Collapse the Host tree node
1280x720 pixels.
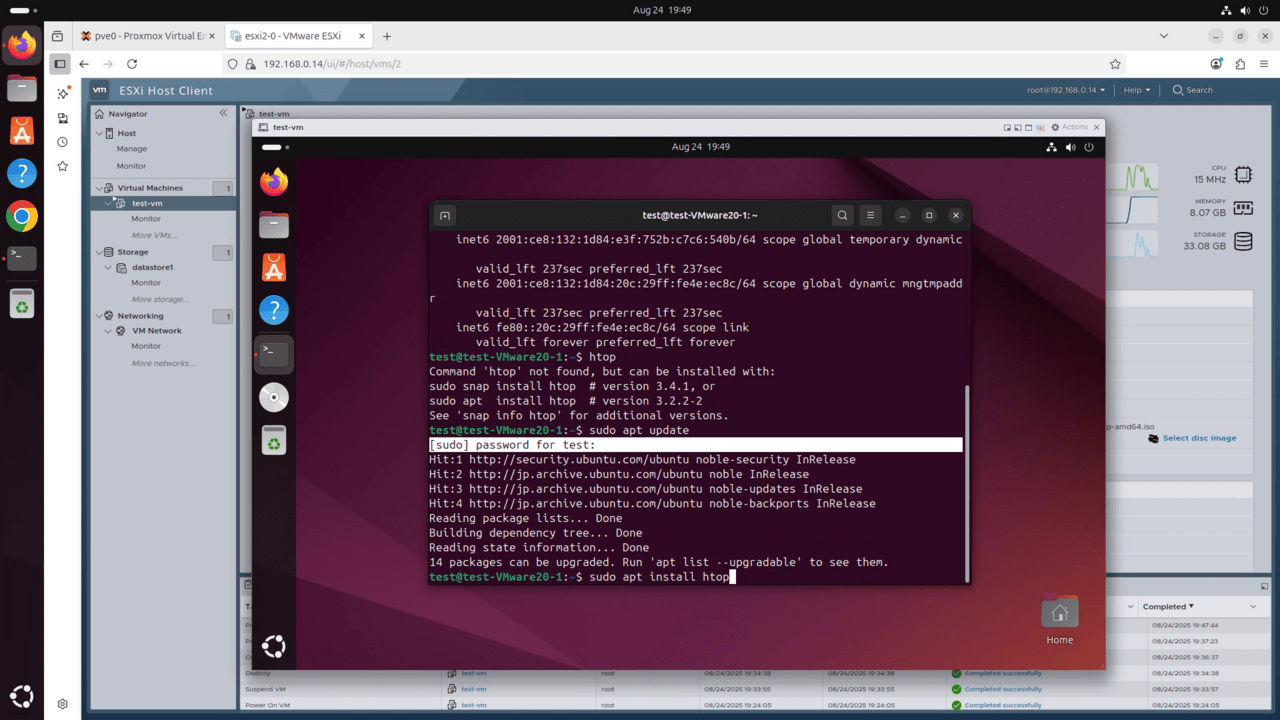pos(99,133)
